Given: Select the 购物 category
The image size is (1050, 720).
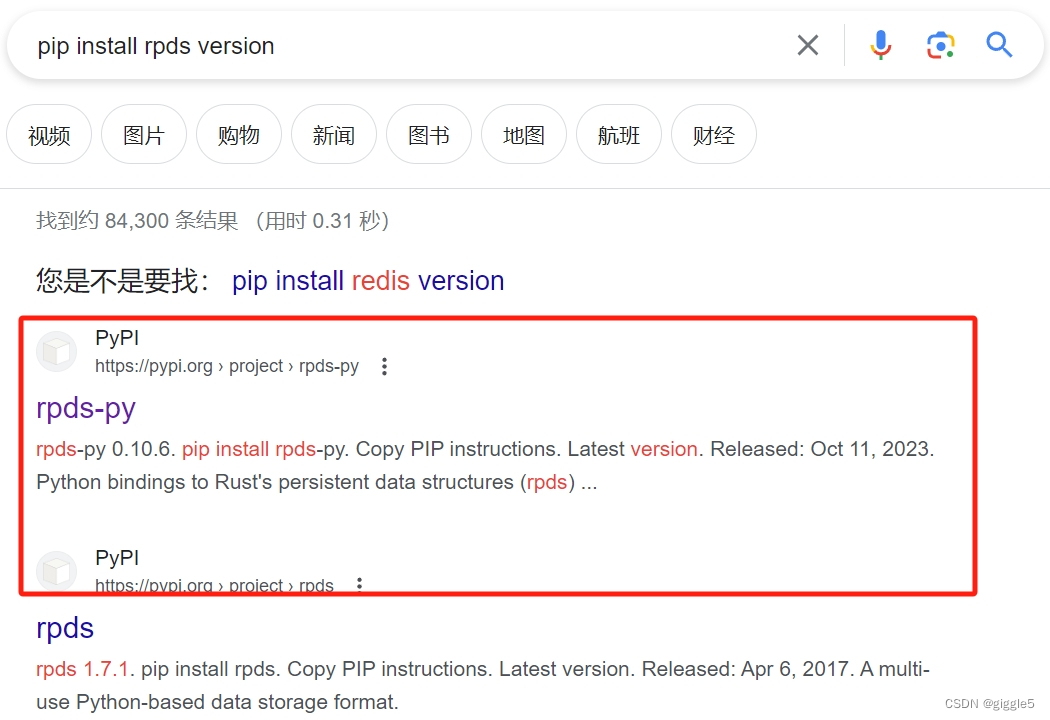Looking at the screenshot, I should [x=238, y=134].
